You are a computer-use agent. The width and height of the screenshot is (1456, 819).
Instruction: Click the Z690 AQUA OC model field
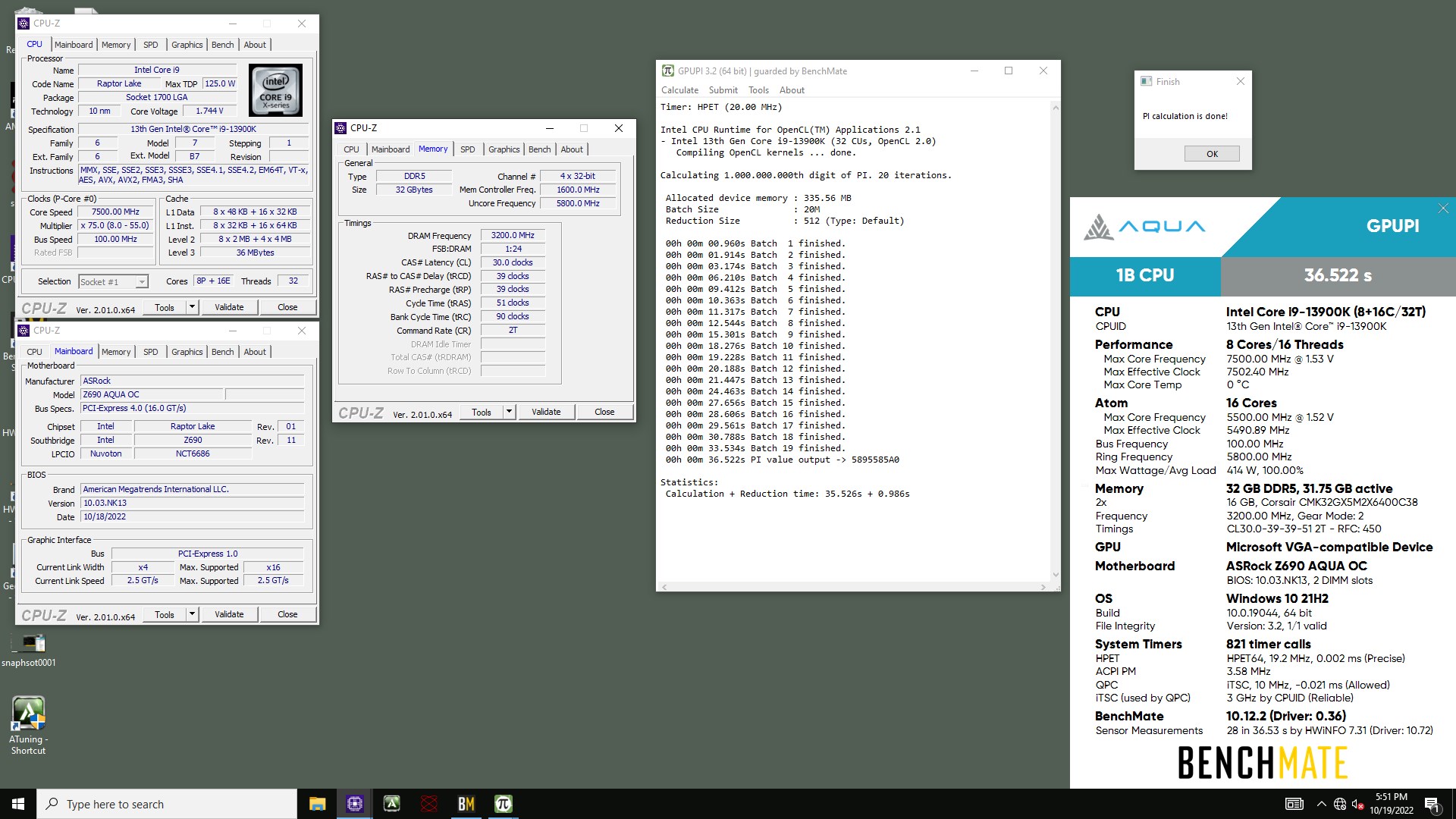[152, 394]
